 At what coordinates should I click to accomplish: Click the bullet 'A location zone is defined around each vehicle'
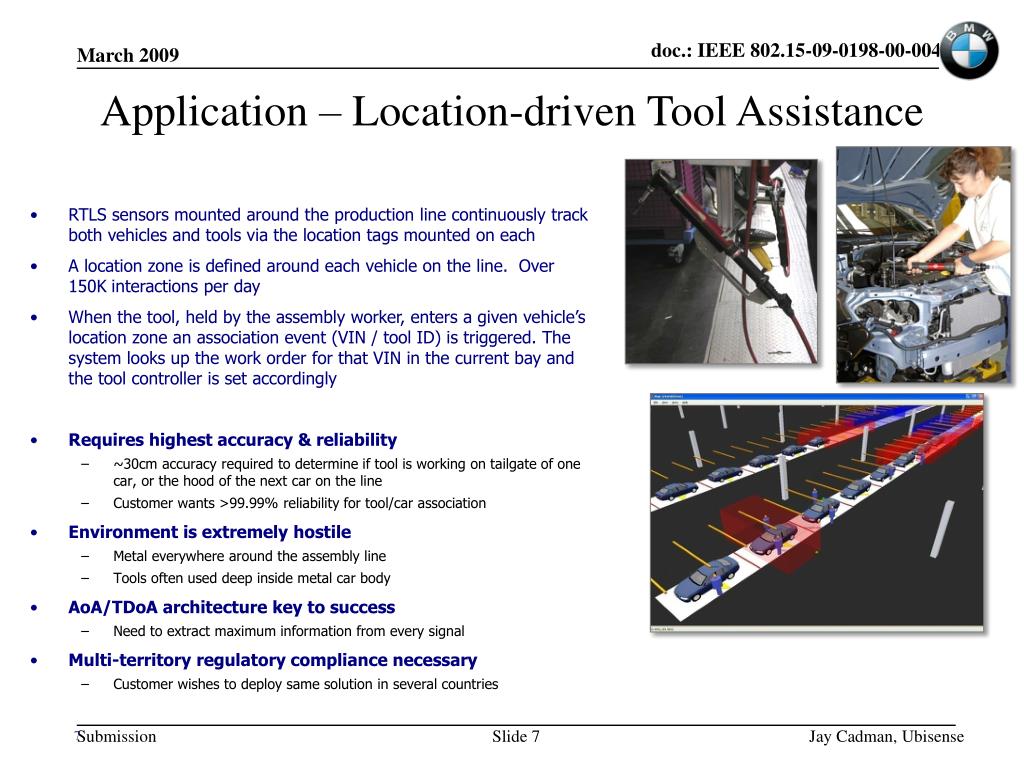point(311,276)
